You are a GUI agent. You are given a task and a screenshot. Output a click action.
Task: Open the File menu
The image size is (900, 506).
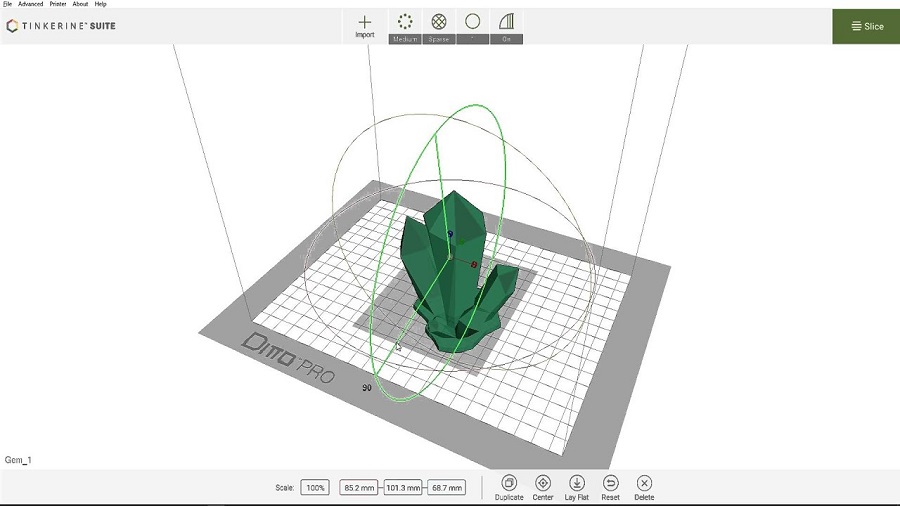[7, 4]
